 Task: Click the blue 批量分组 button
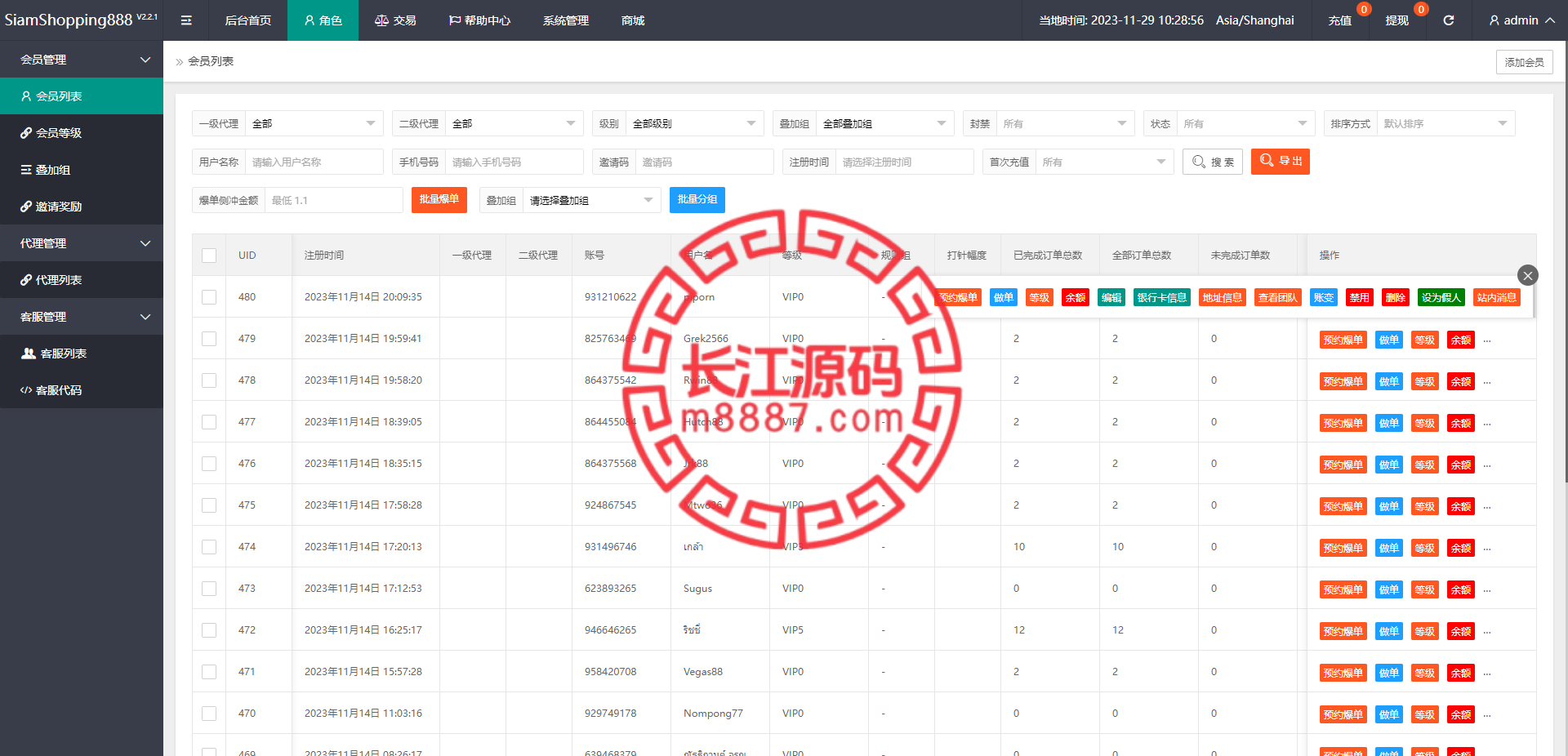click(697, 200)
